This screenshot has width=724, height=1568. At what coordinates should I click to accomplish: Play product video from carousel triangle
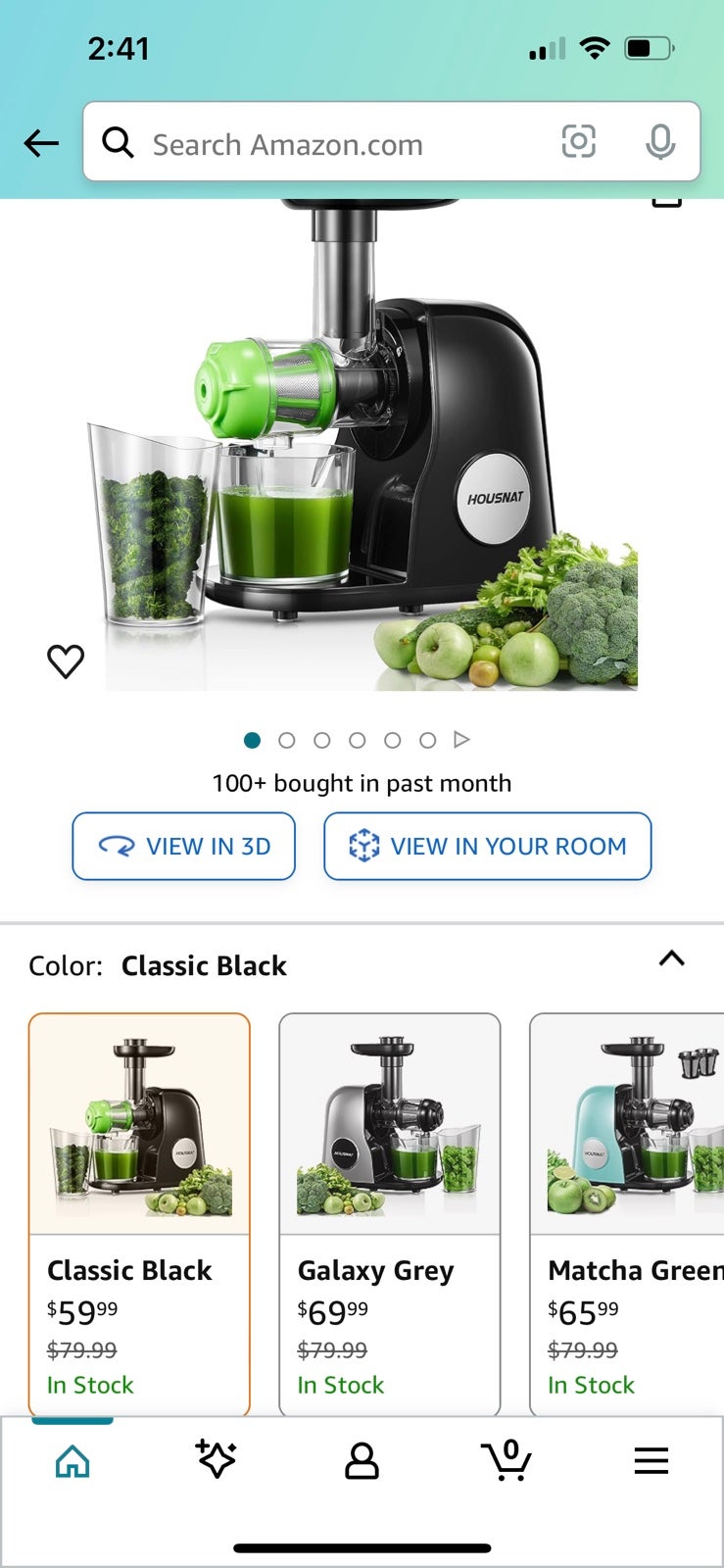pyautogui.click(x=461, y=740)
